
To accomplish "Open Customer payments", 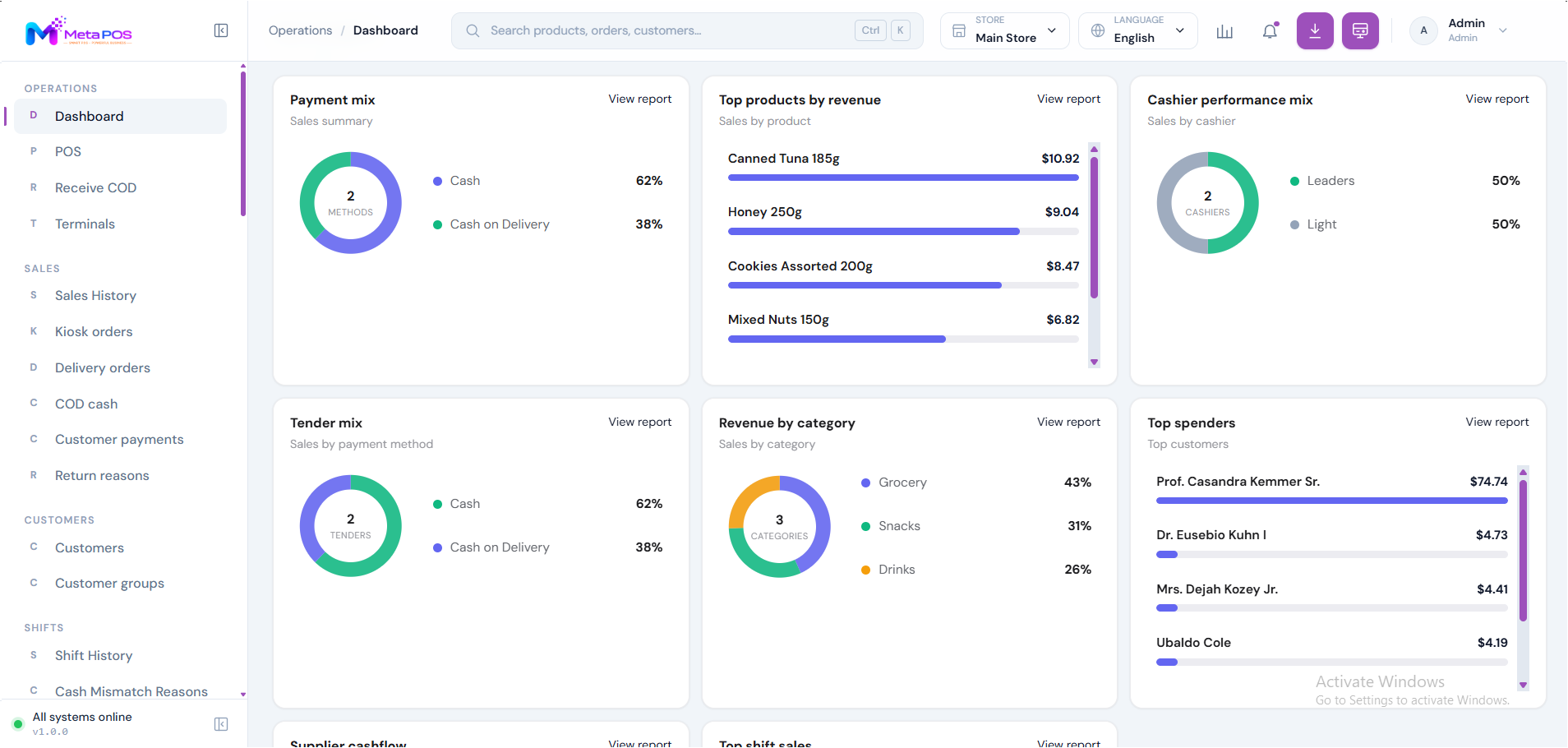I will [x=120, y=440].
